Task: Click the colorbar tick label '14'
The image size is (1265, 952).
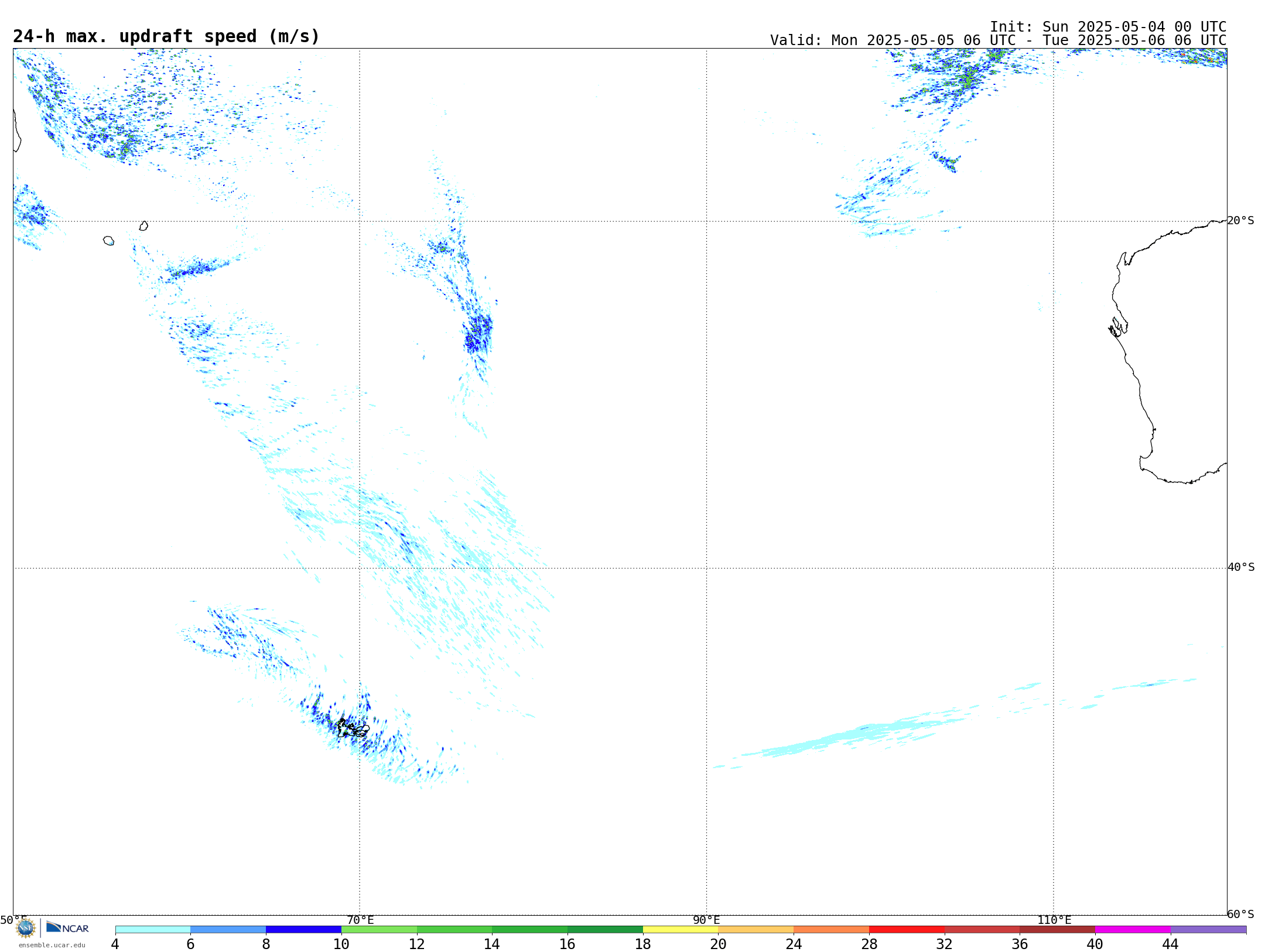Action: click(x=492, y=944)
